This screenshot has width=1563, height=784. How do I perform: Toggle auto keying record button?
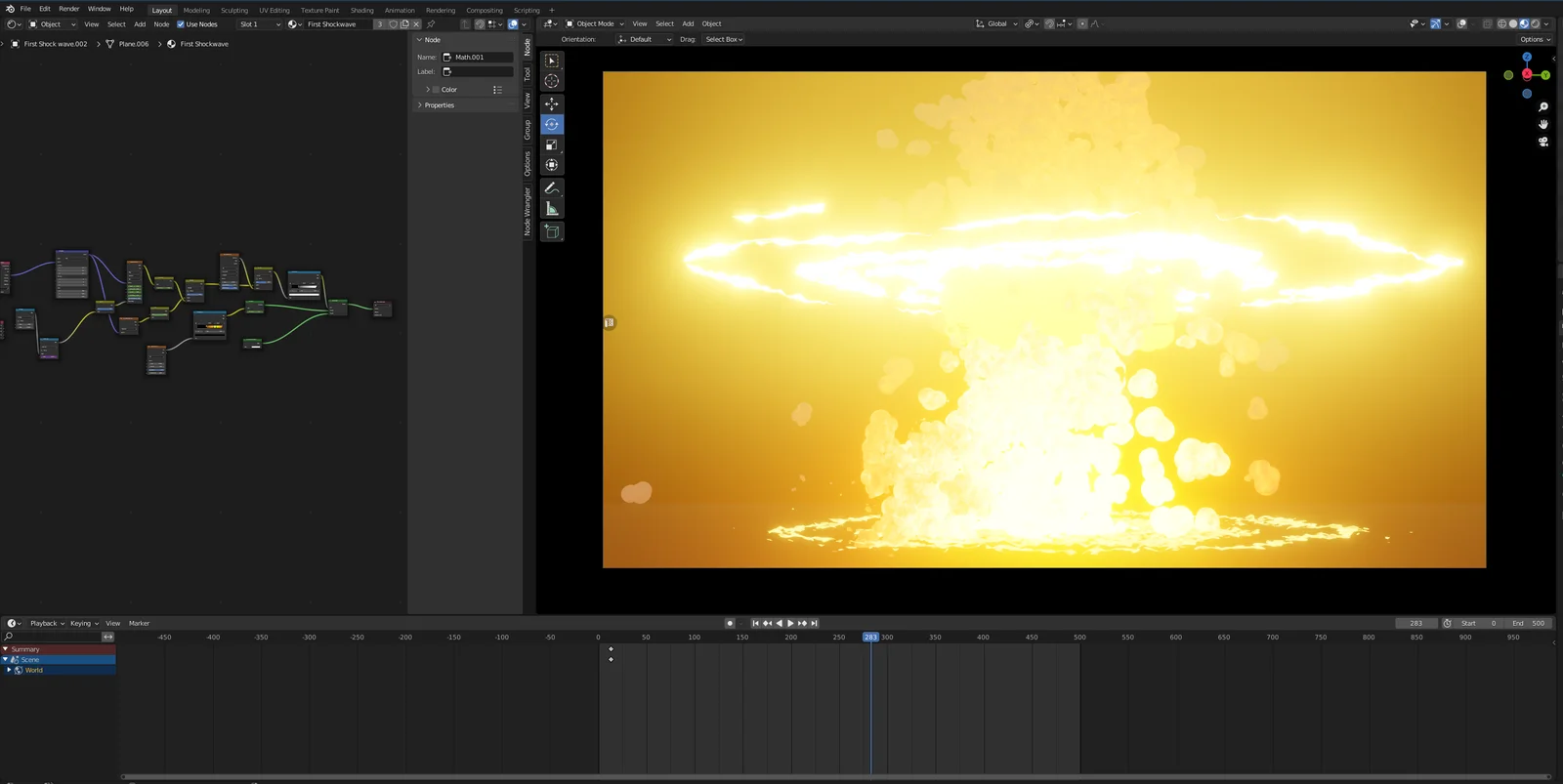click(730, 623)
